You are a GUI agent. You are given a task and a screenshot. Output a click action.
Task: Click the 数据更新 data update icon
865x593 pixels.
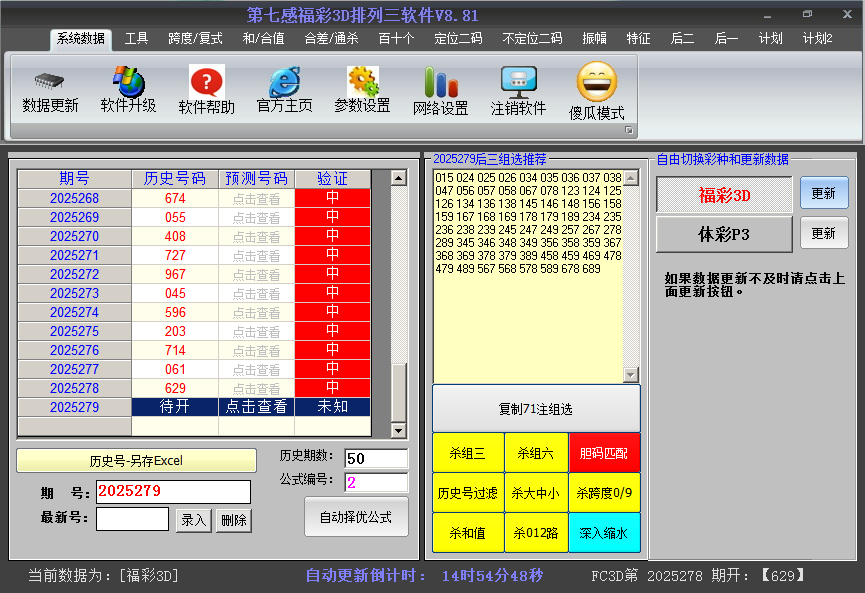pos(49,88)
